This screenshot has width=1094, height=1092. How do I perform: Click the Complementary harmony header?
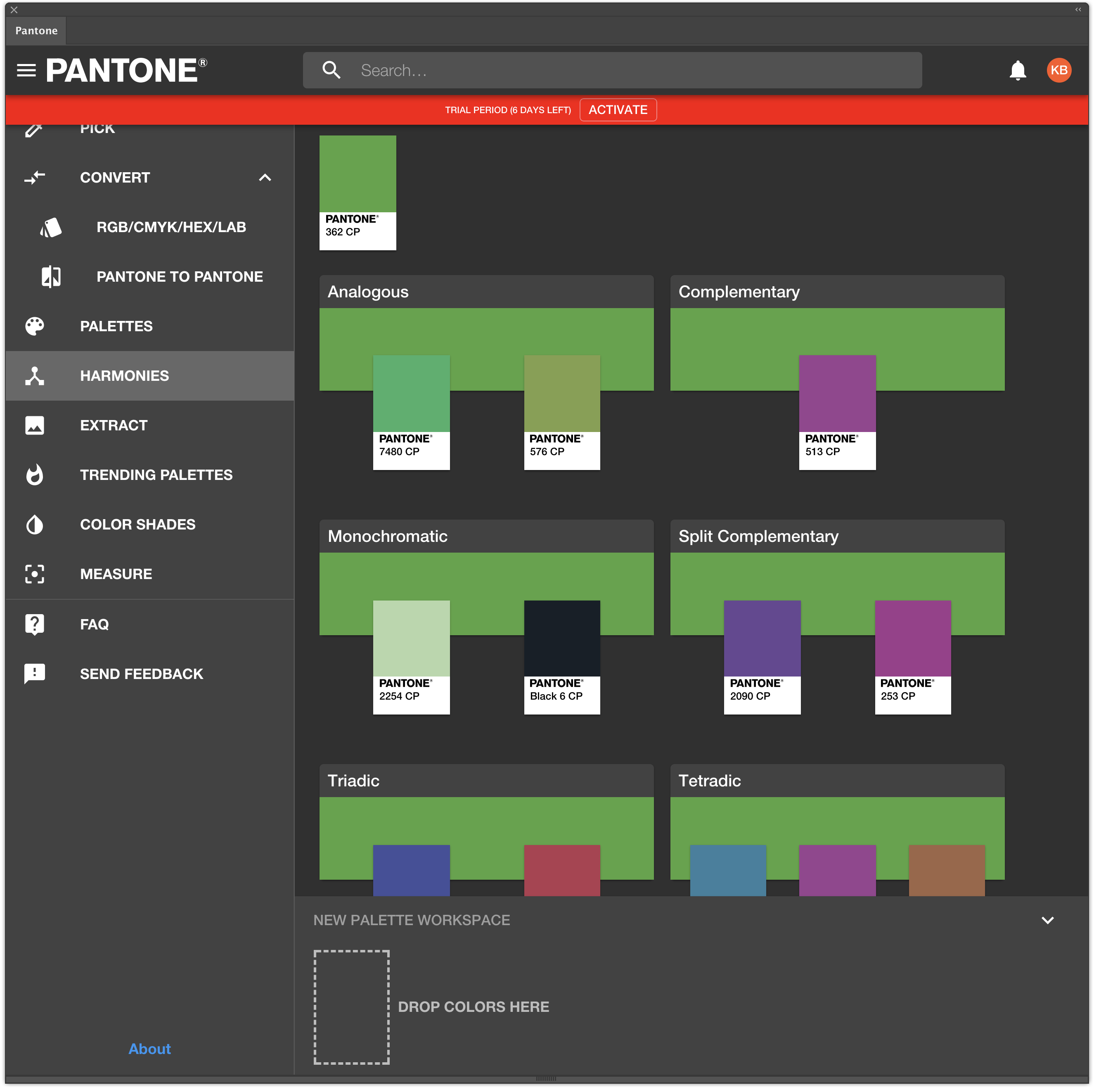tap(837, 292)
